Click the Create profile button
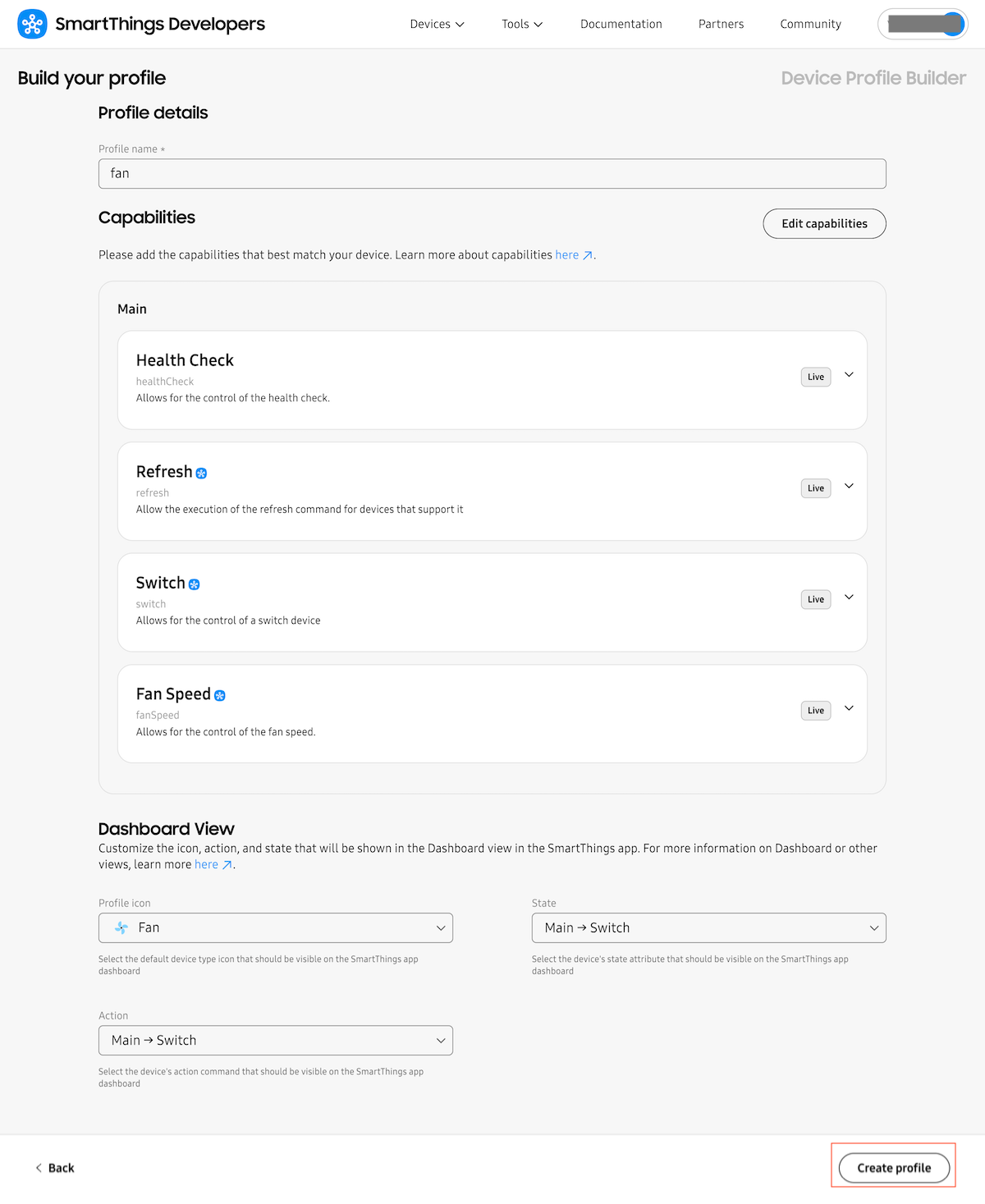The height and width of the screenshot is (1204, 985). coord(894,1167)
